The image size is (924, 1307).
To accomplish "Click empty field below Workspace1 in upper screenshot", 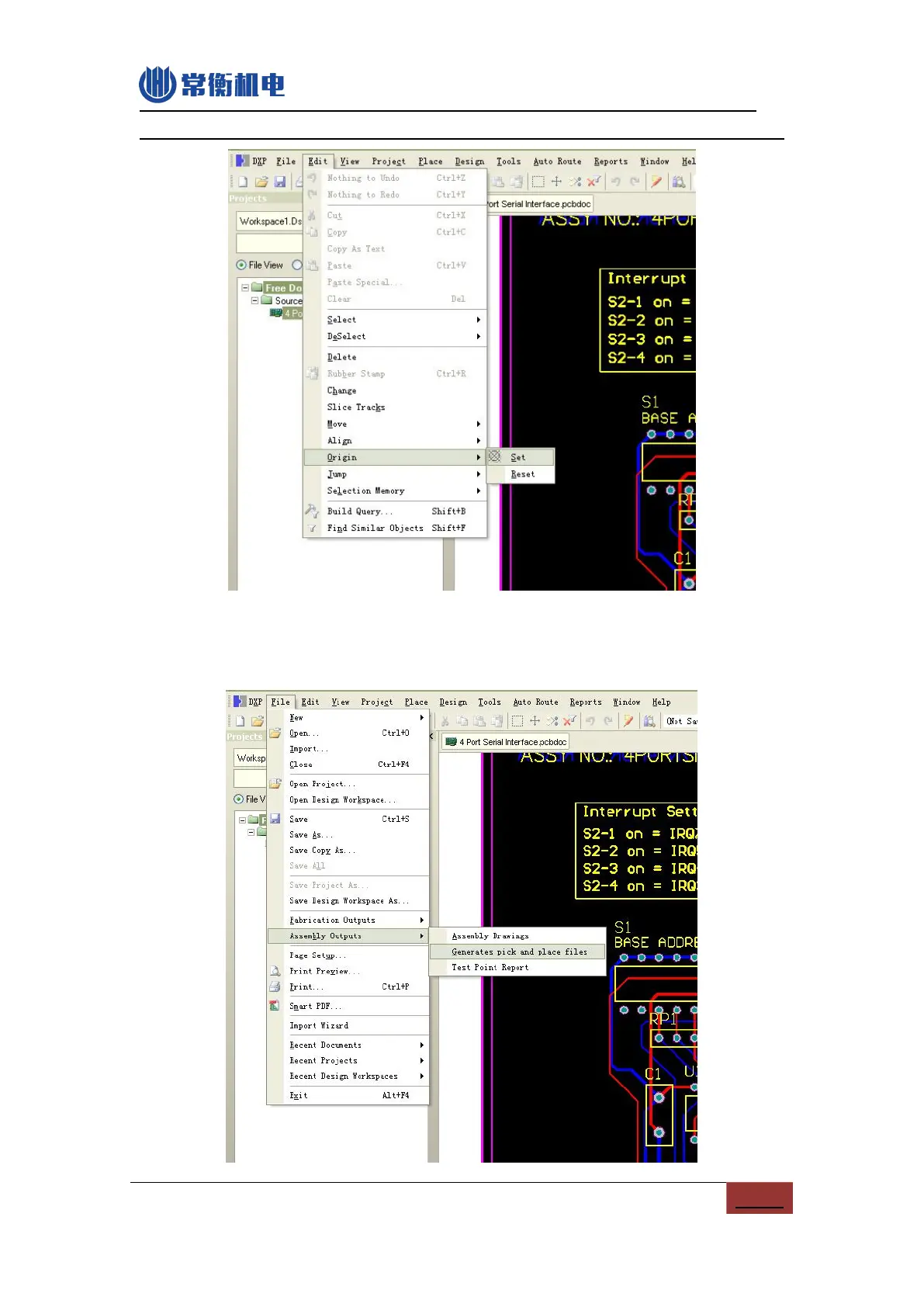I will [269, 244].
